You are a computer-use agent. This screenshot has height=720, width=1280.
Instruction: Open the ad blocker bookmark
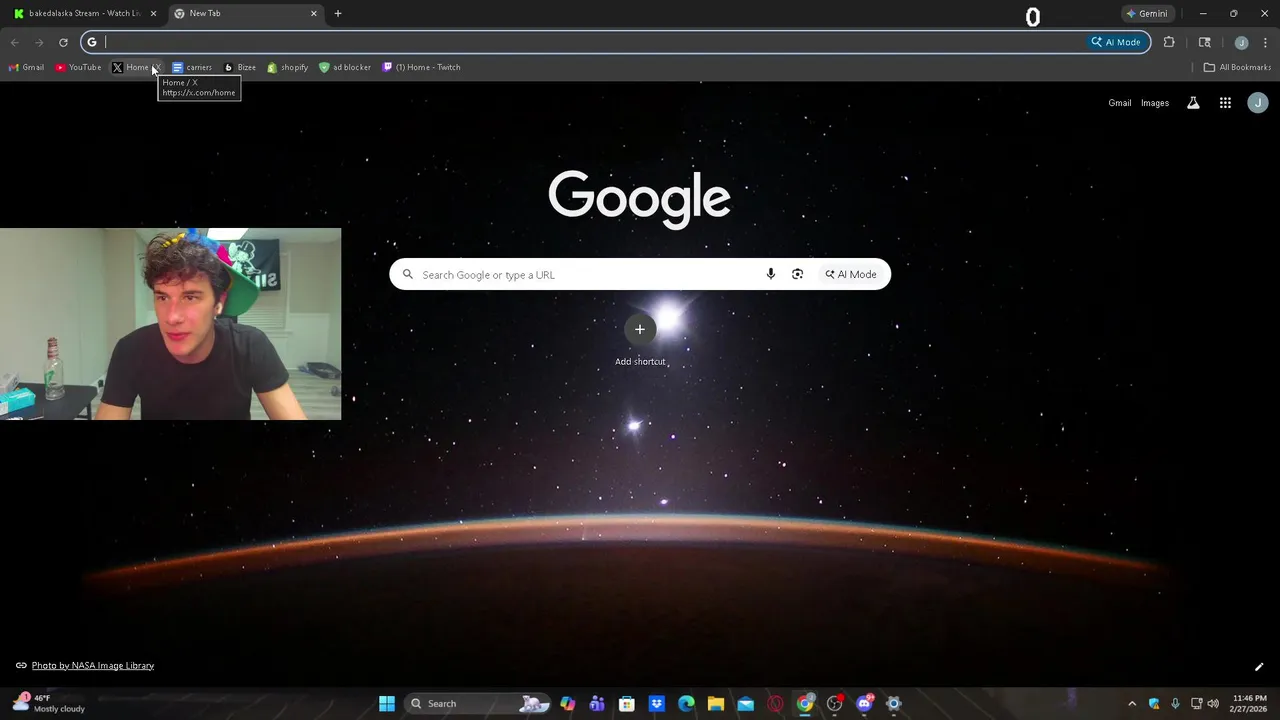344,67
